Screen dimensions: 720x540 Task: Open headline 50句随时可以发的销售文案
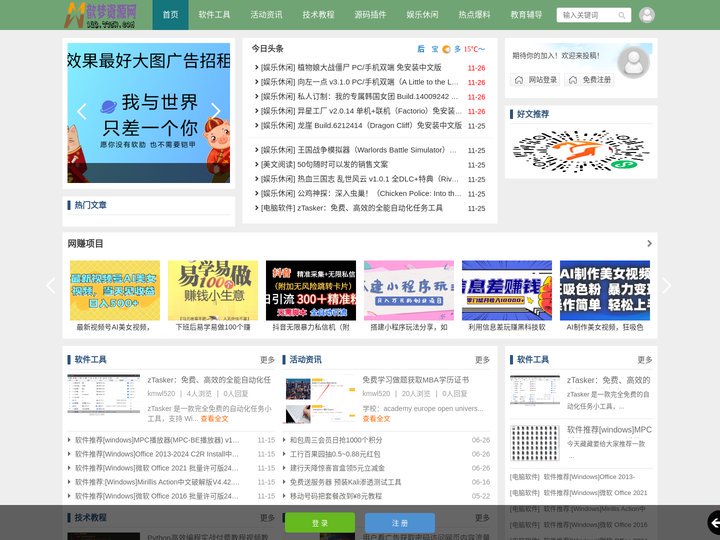324,164
